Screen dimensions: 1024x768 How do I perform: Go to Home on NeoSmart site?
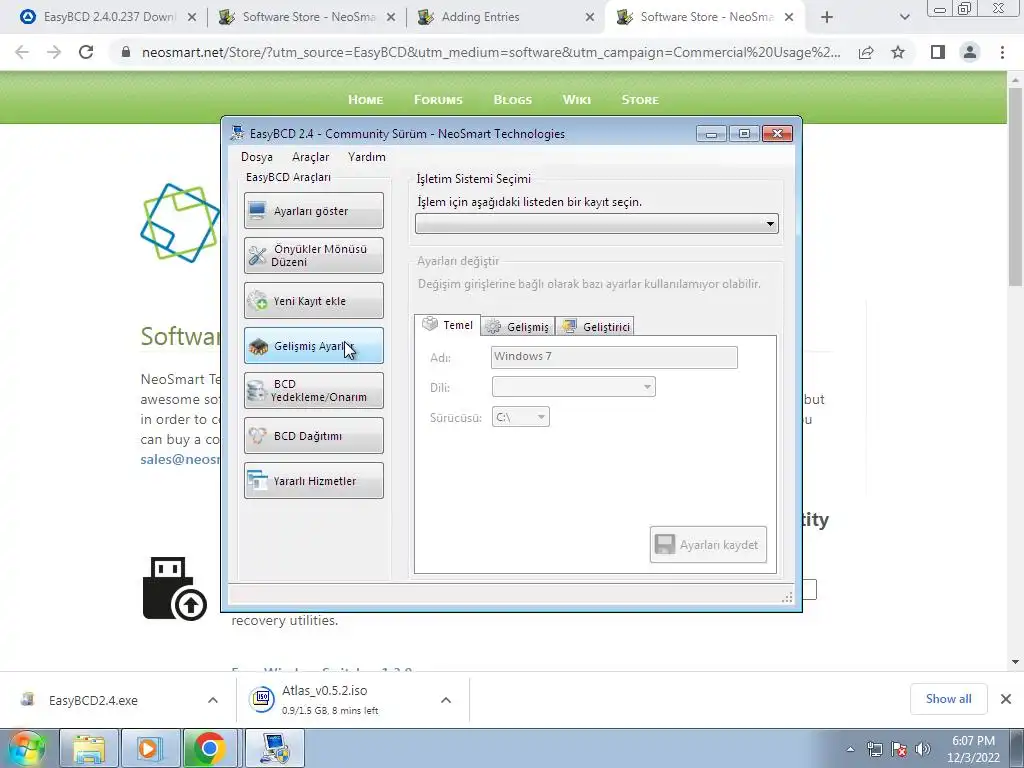pos(366,100)
